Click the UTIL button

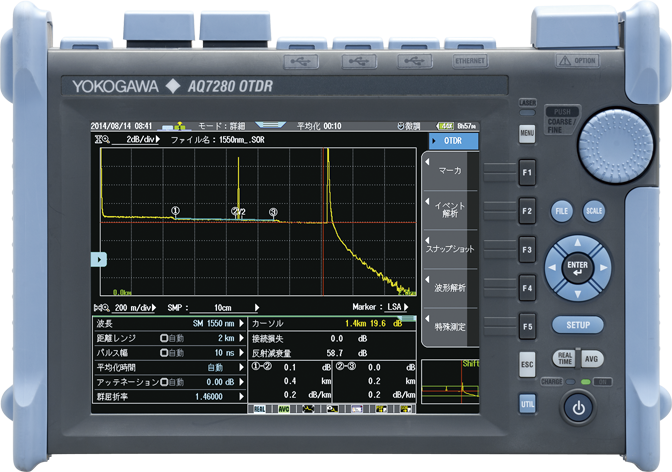(x=527, y=404)
